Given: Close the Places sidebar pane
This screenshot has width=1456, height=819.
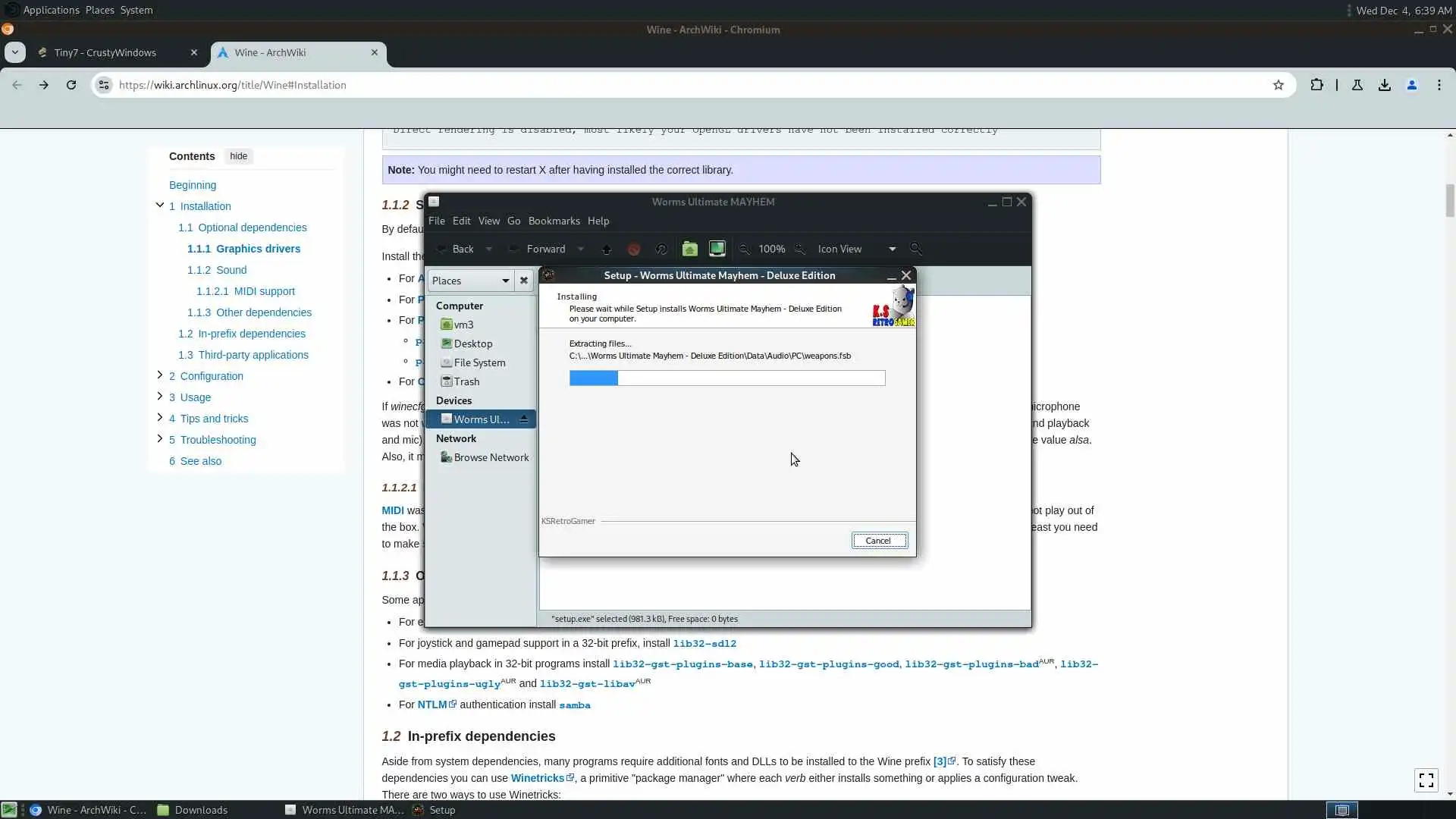Looking at the screenshot, I should tap(523, 281).
